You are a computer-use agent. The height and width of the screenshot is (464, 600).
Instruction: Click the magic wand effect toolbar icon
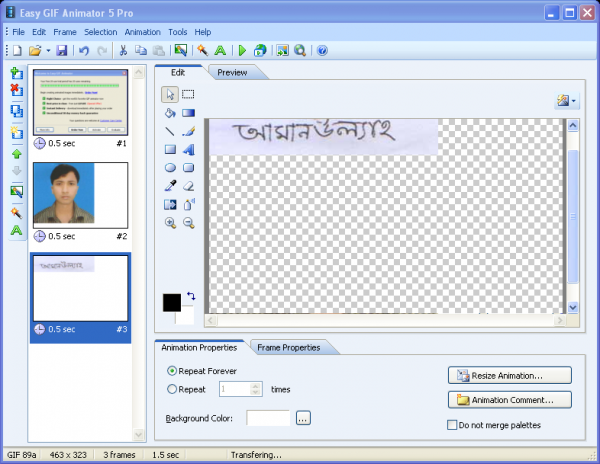pyautogui.click(x=202, y=50)
